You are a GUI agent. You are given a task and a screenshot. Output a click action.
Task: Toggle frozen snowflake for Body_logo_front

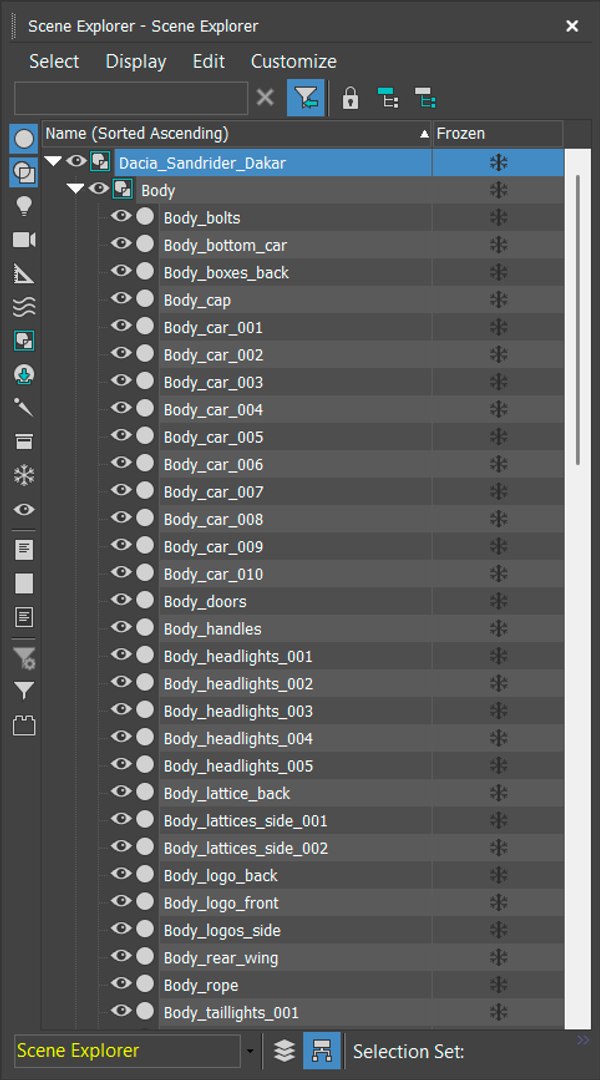point(498,902)
